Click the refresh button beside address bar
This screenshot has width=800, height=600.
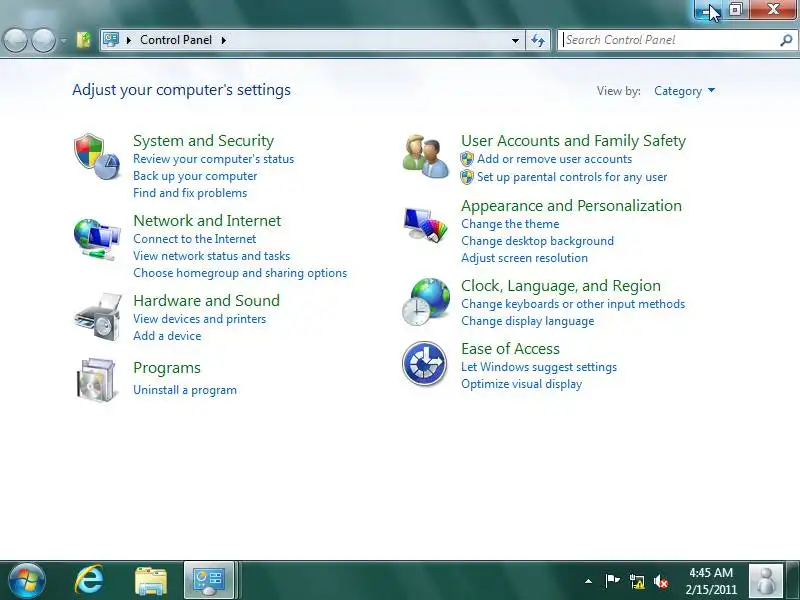pos(538,40)
